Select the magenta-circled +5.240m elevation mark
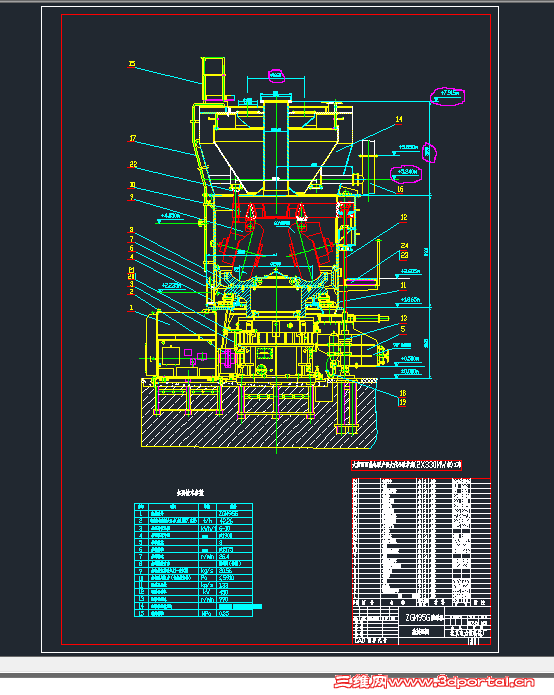The width and height of the screenshot is (554, 695). 406,174
